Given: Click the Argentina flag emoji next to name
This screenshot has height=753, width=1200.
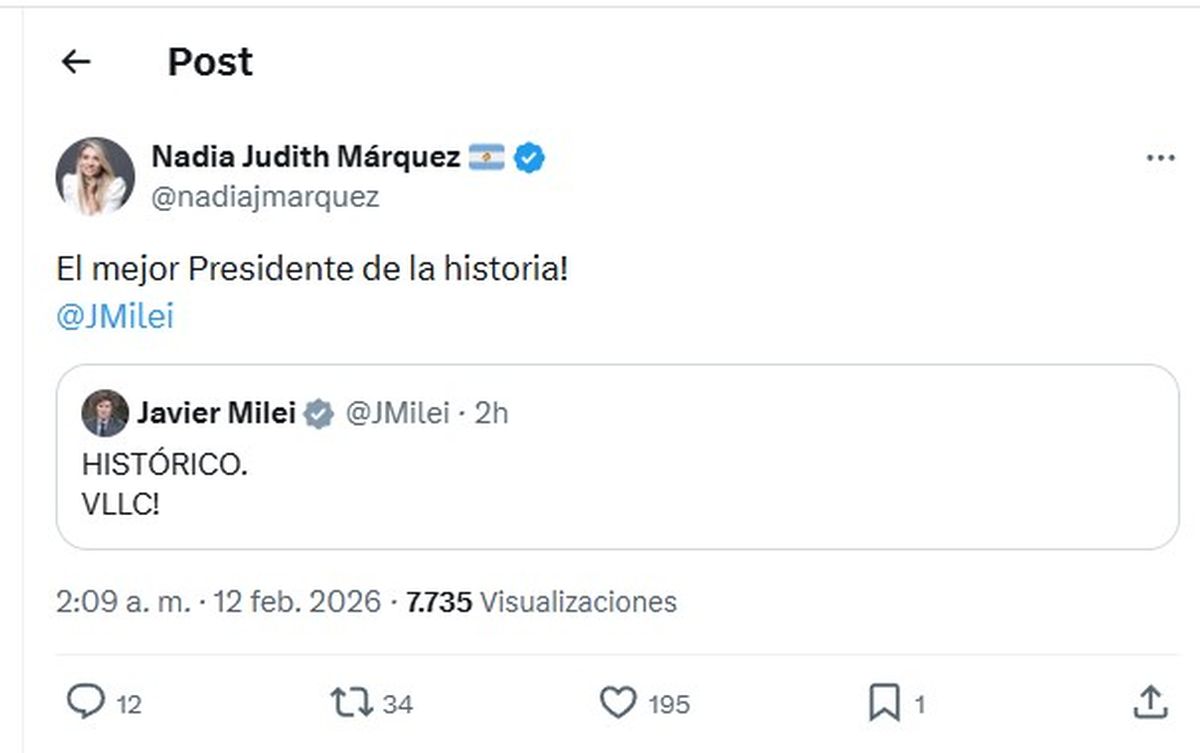Looking at the screenshot, I should tap(486, 157).
